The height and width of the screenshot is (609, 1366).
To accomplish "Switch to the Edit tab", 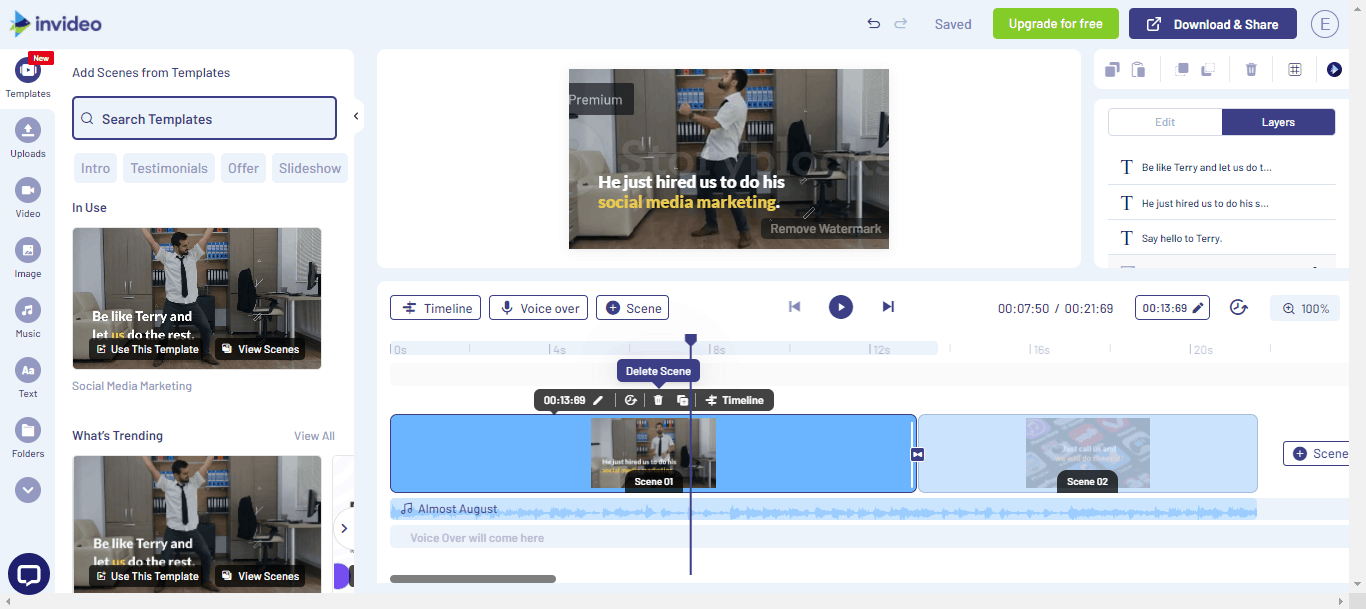I will 1164,121.
